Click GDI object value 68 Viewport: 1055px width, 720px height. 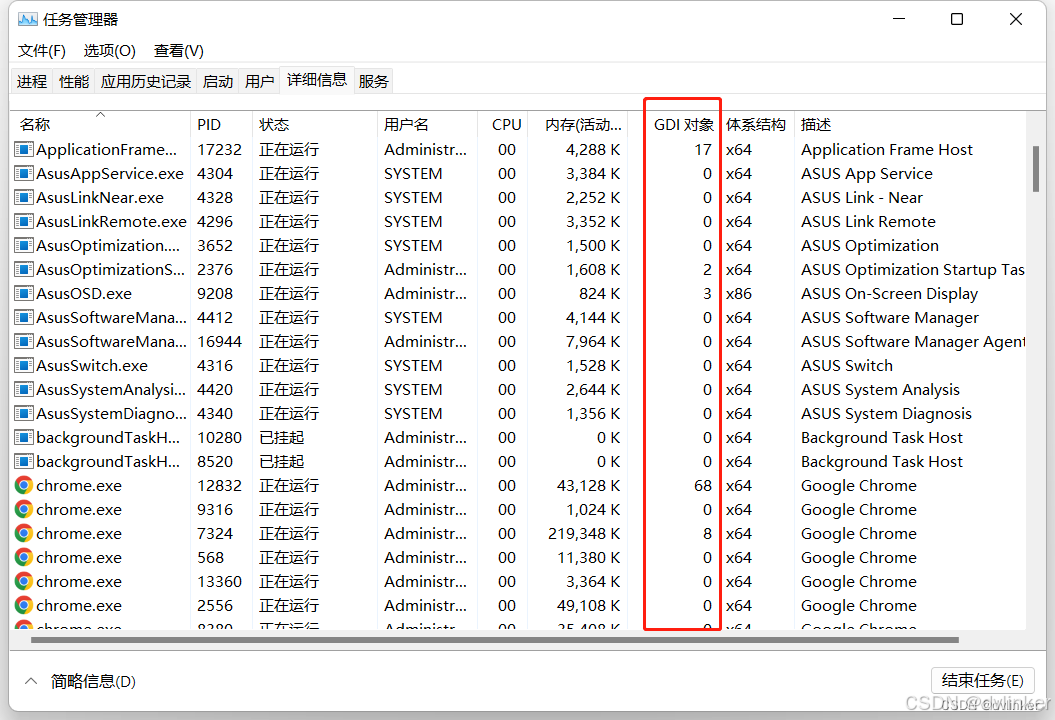703,485
